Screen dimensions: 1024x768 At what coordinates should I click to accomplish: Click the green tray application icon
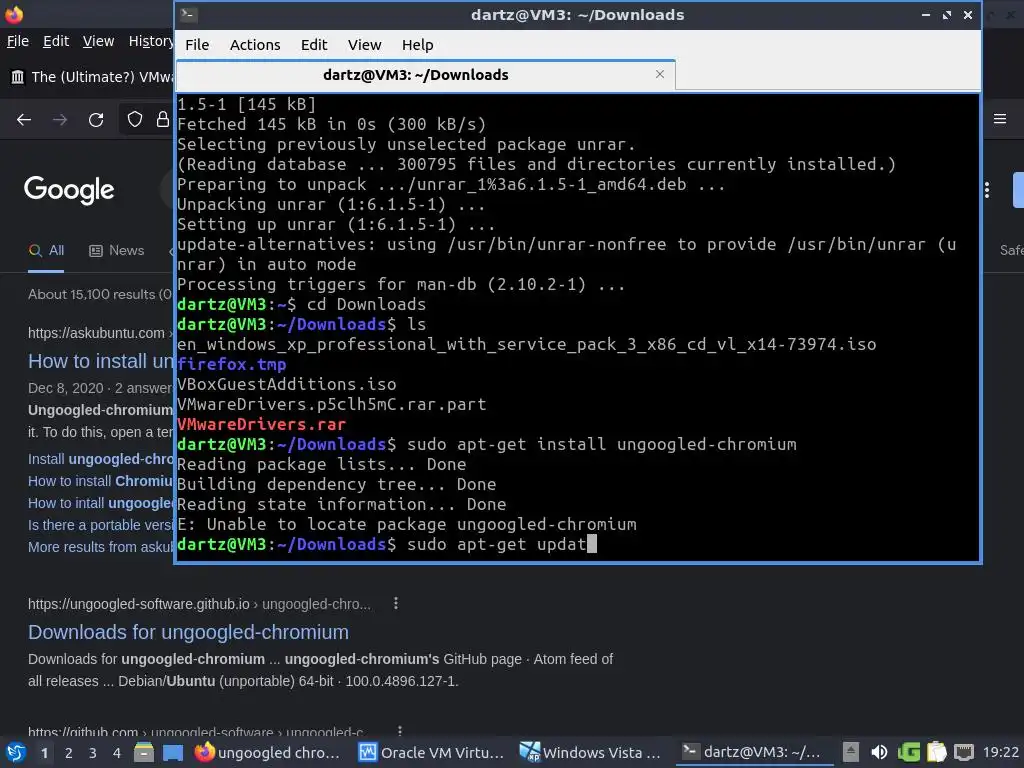(908, 752)
